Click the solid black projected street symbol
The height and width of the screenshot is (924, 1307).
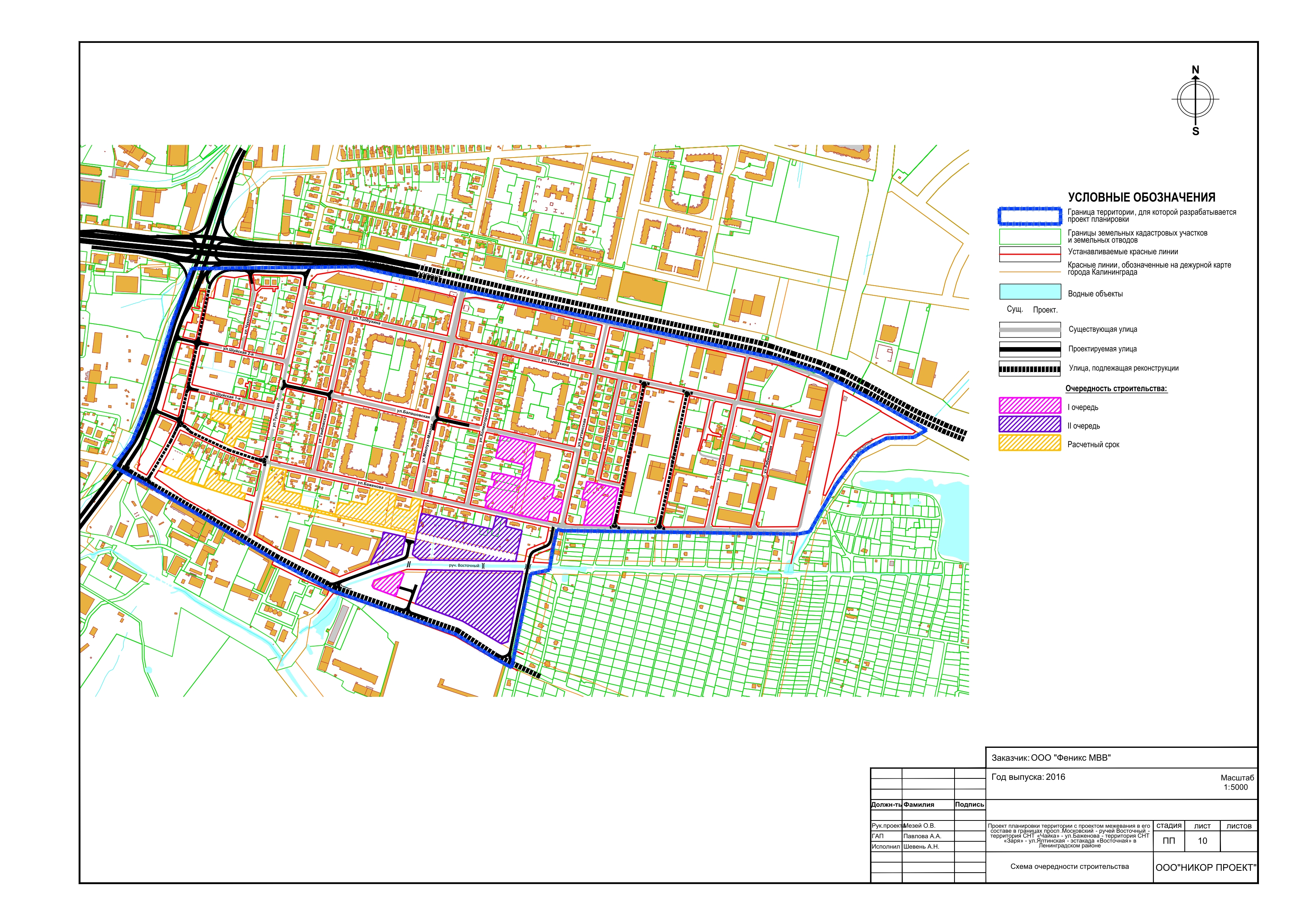click(1030, 349)
